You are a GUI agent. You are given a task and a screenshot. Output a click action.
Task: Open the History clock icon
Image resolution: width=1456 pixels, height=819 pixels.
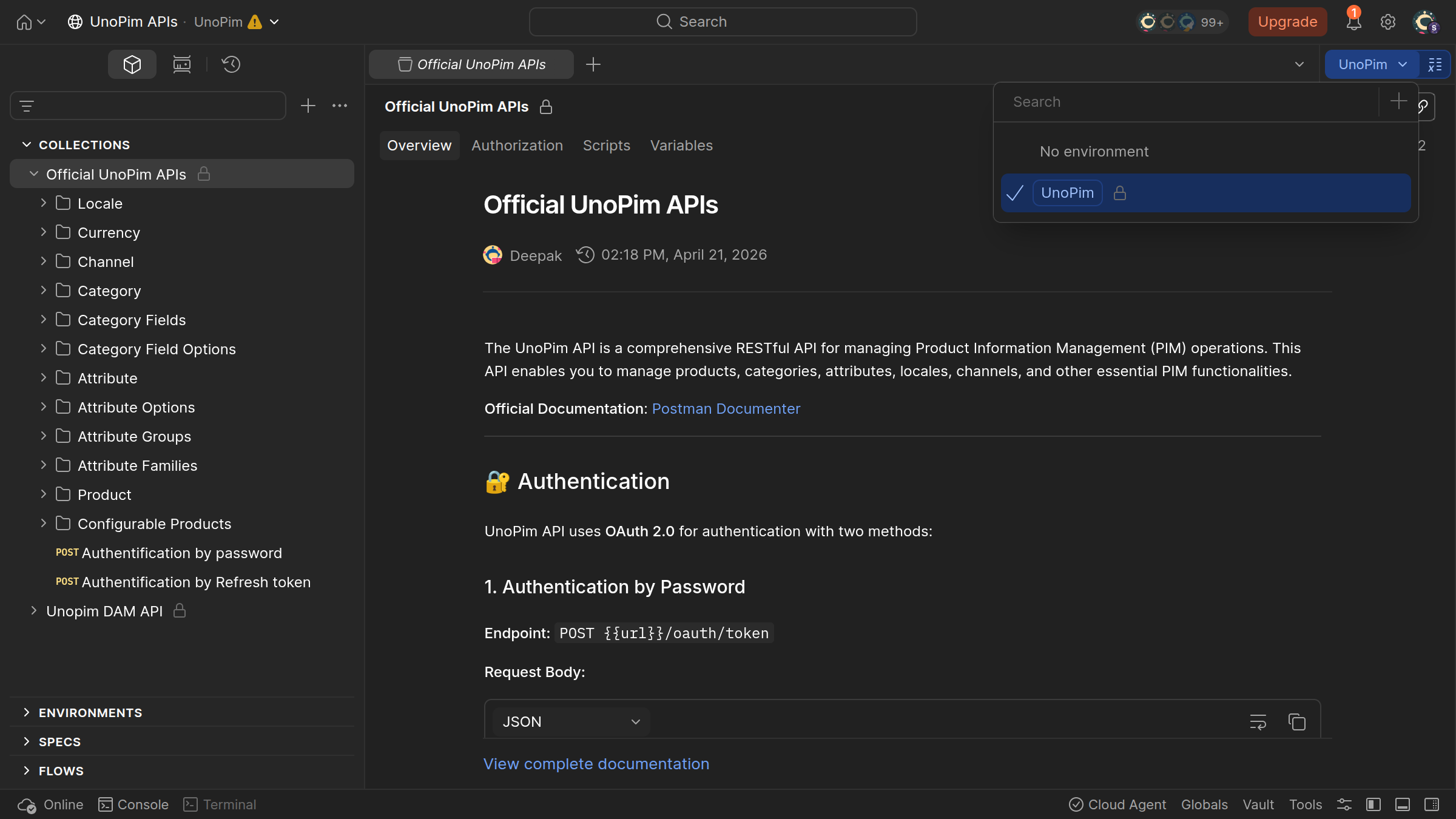[x=231, y=64]
